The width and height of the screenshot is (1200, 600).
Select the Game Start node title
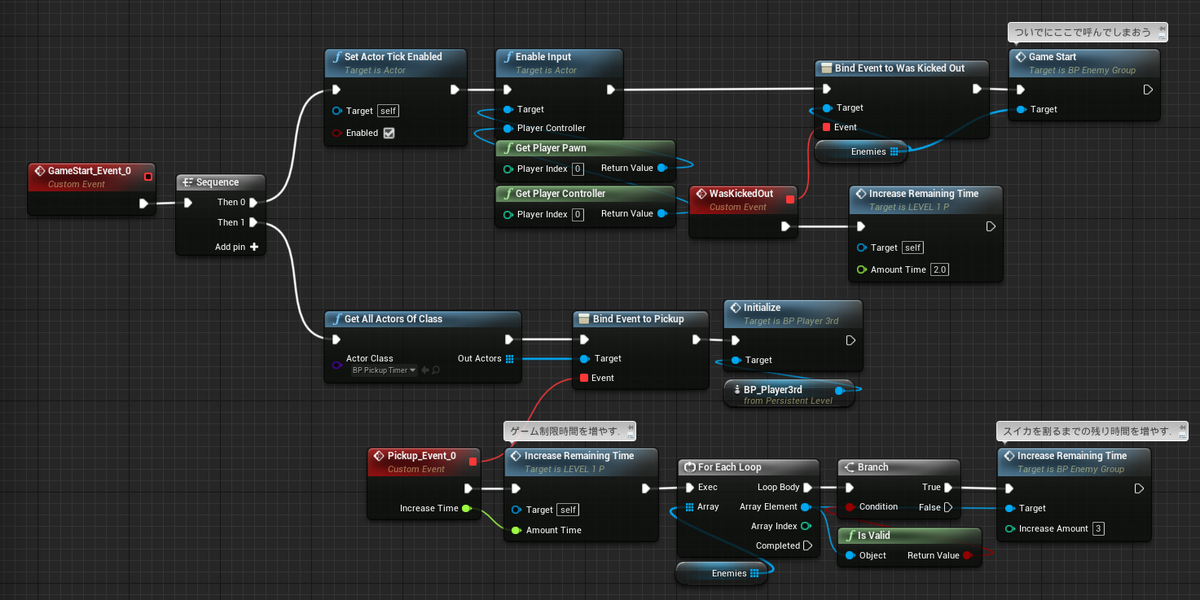point(1052,57)
